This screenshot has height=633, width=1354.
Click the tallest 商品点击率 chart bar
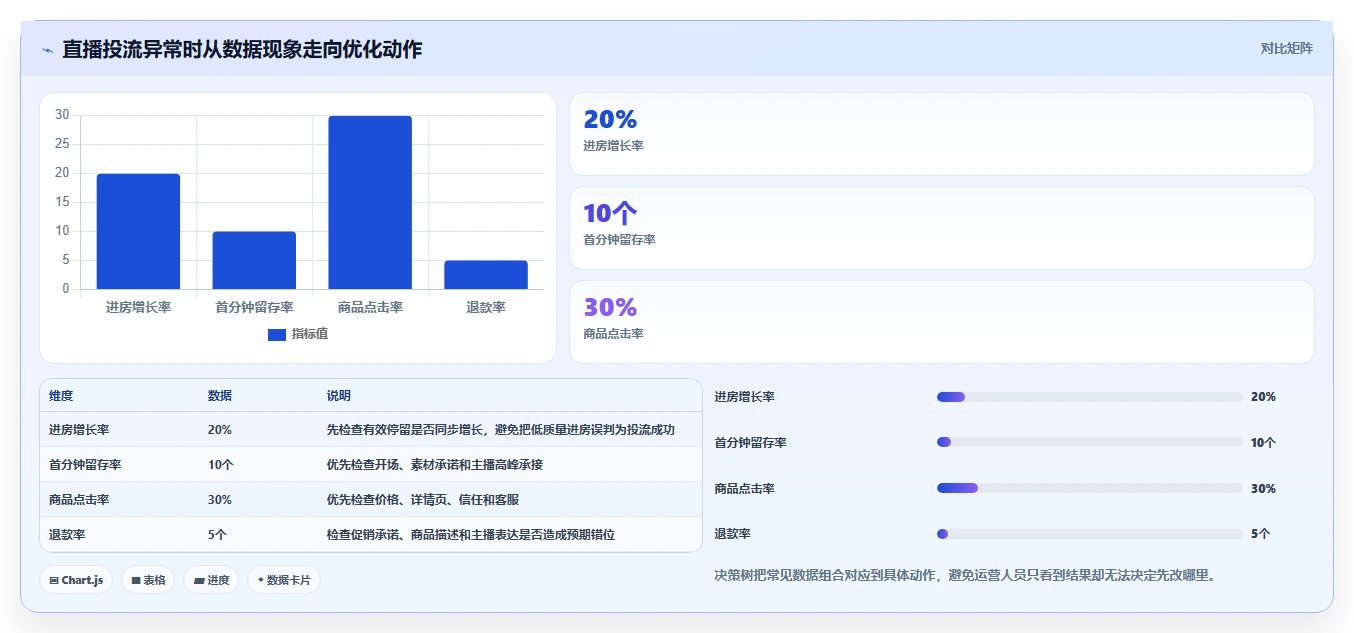(x=370, y=202)
